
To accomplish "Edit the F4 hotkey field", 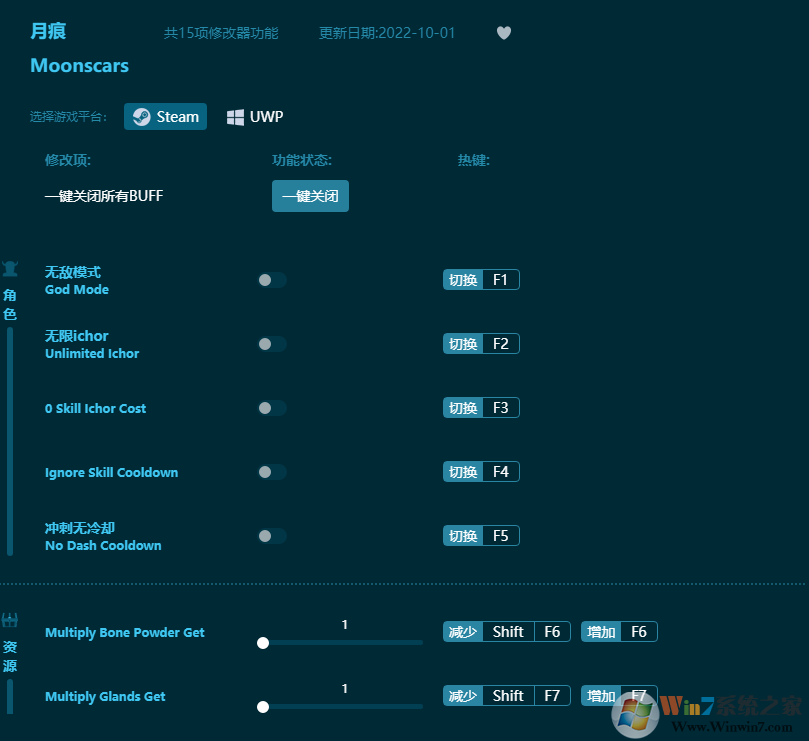I will point(500,472).
